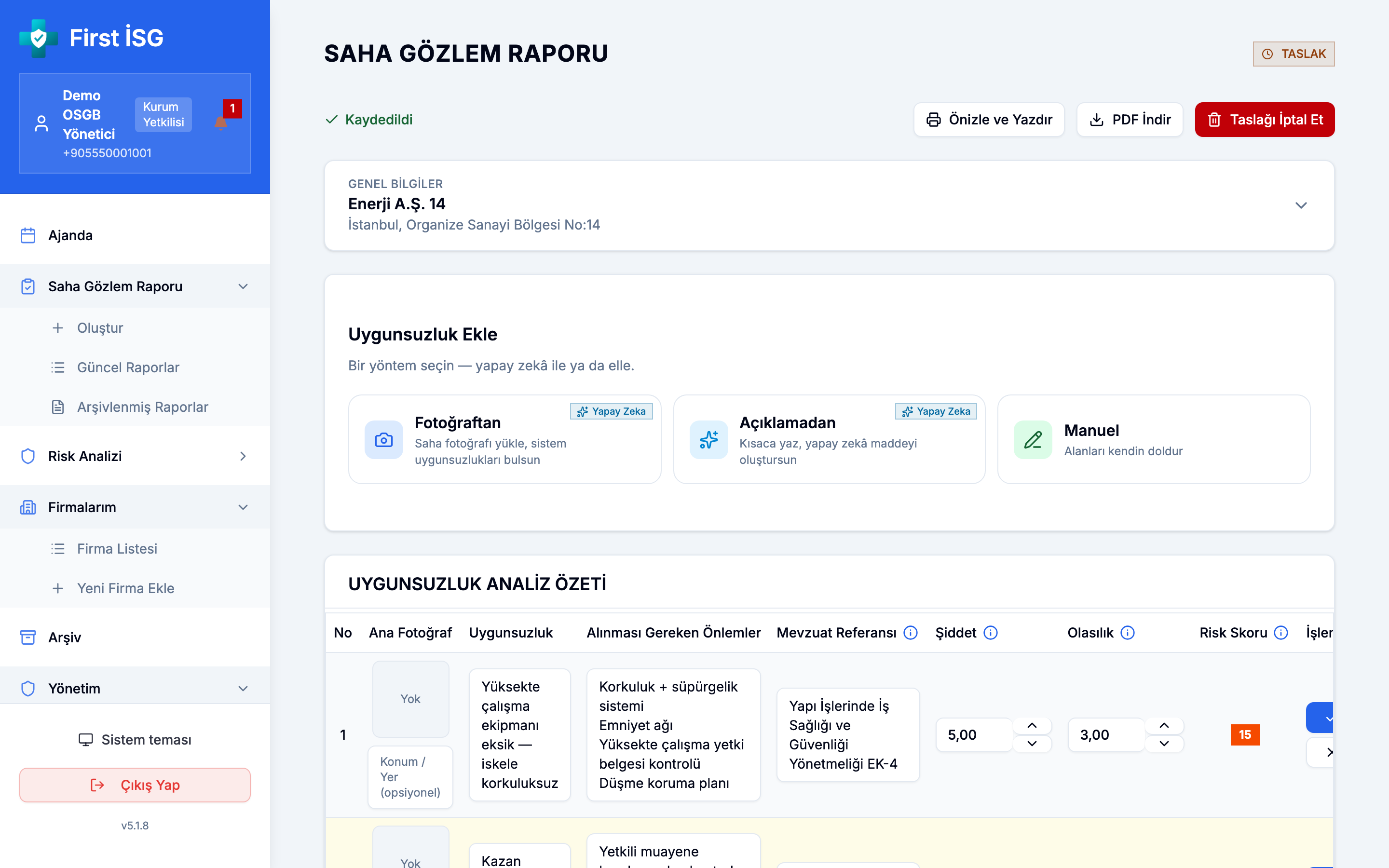Edit the Yüksekte çalışma ekipmanı uygunsuzluk text

click(x=519, y=735)
